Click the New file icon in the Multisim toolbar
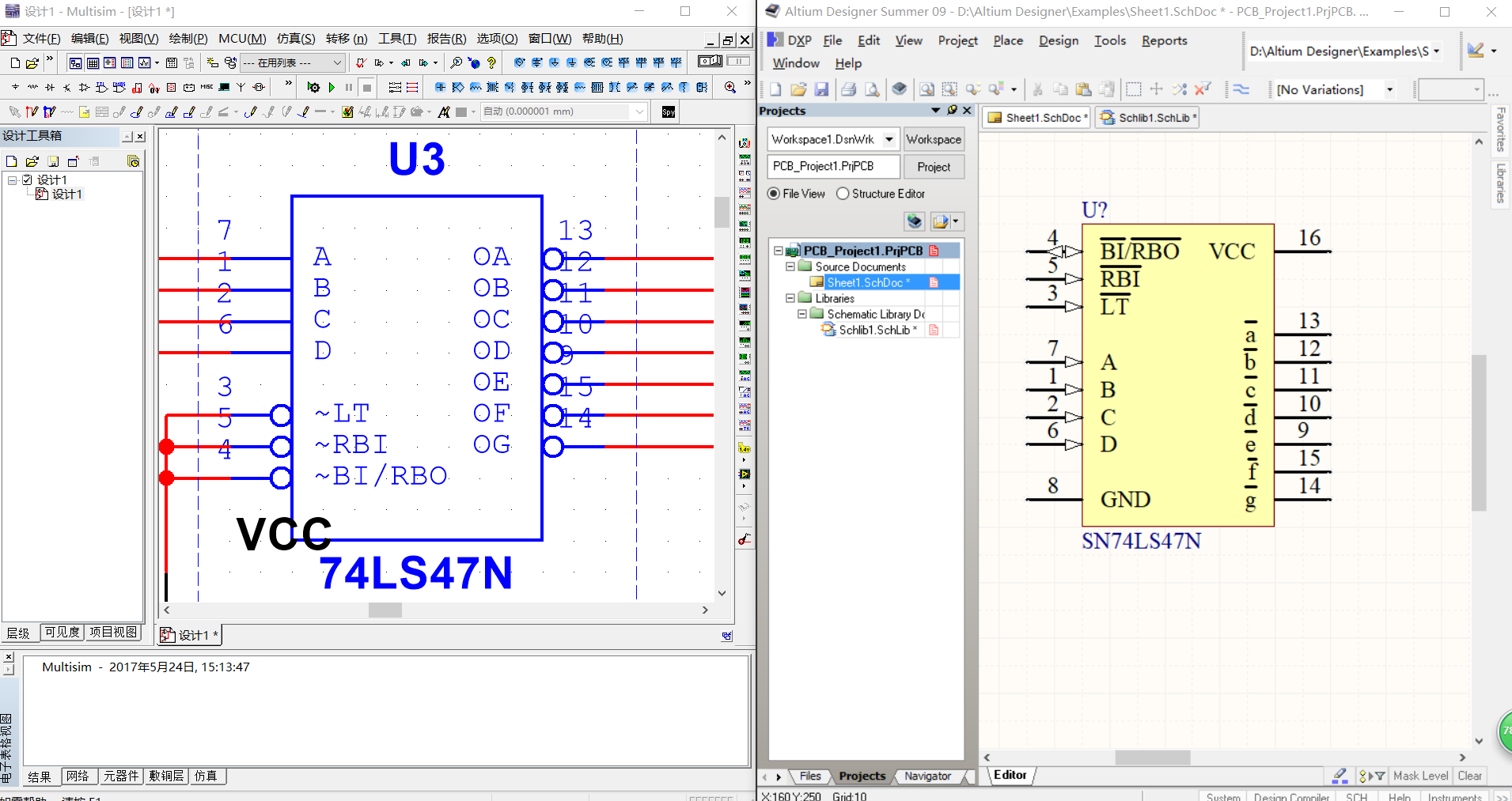1512x801 pixels. (15, 62)
